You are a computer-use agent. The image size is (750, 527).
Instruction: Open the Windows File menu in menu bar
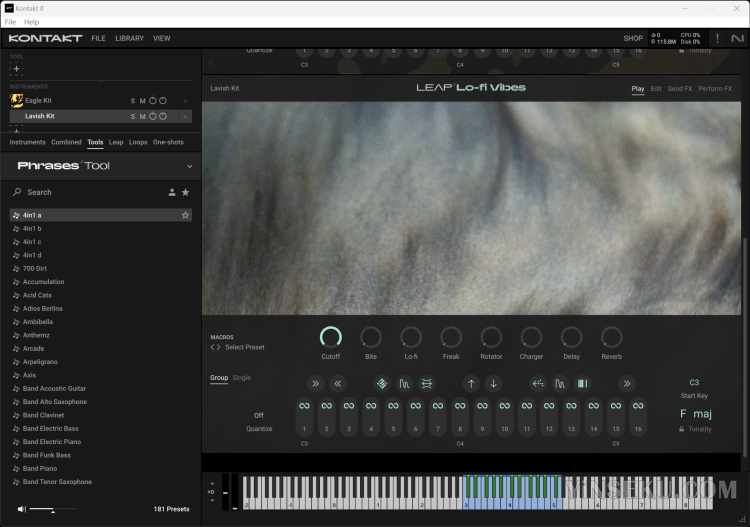(x=10, y=22)
